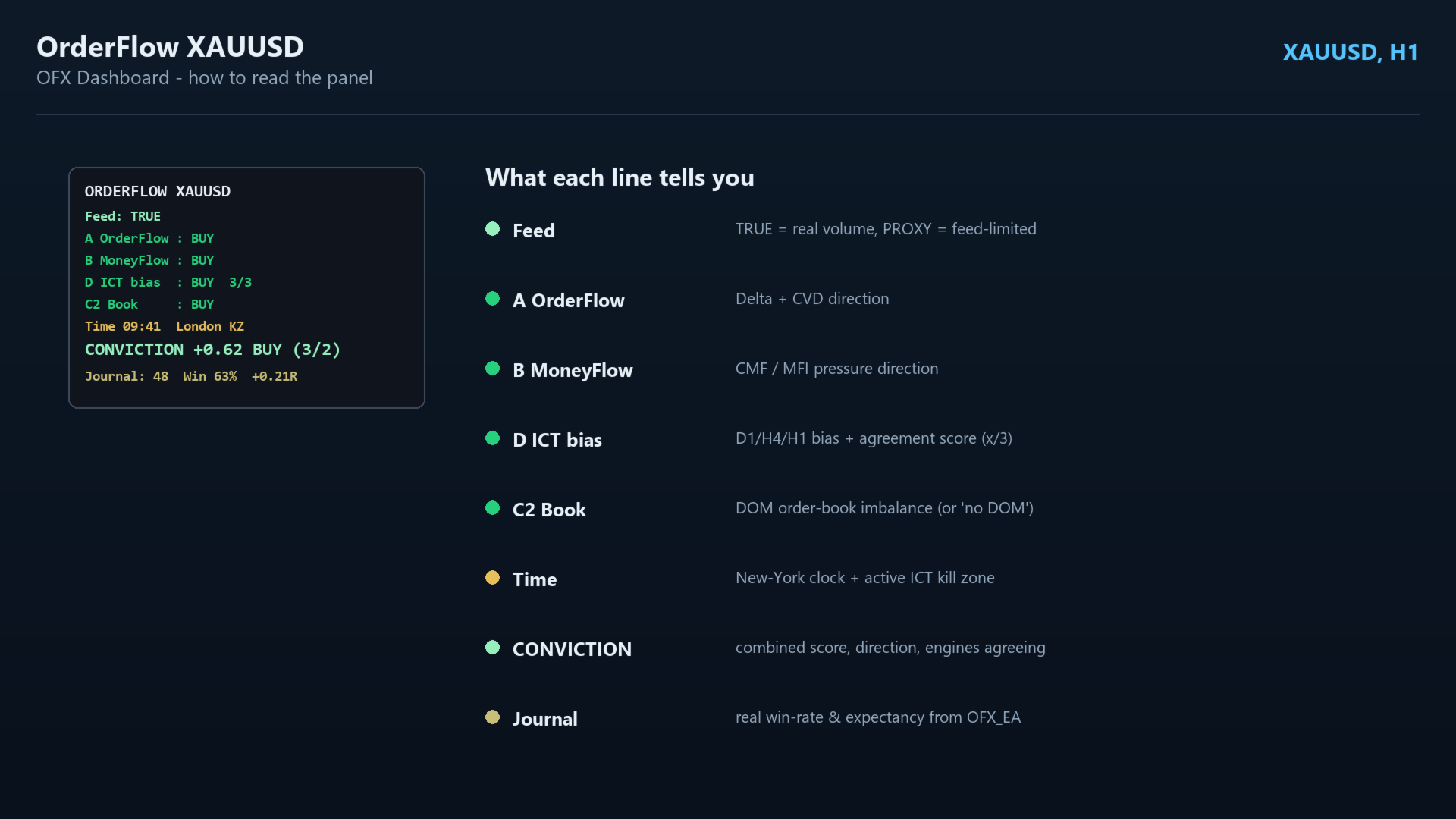Click the green dot beside D ICT bias
The height and width of the screenshot is (819, 1456).
(492, 438)
